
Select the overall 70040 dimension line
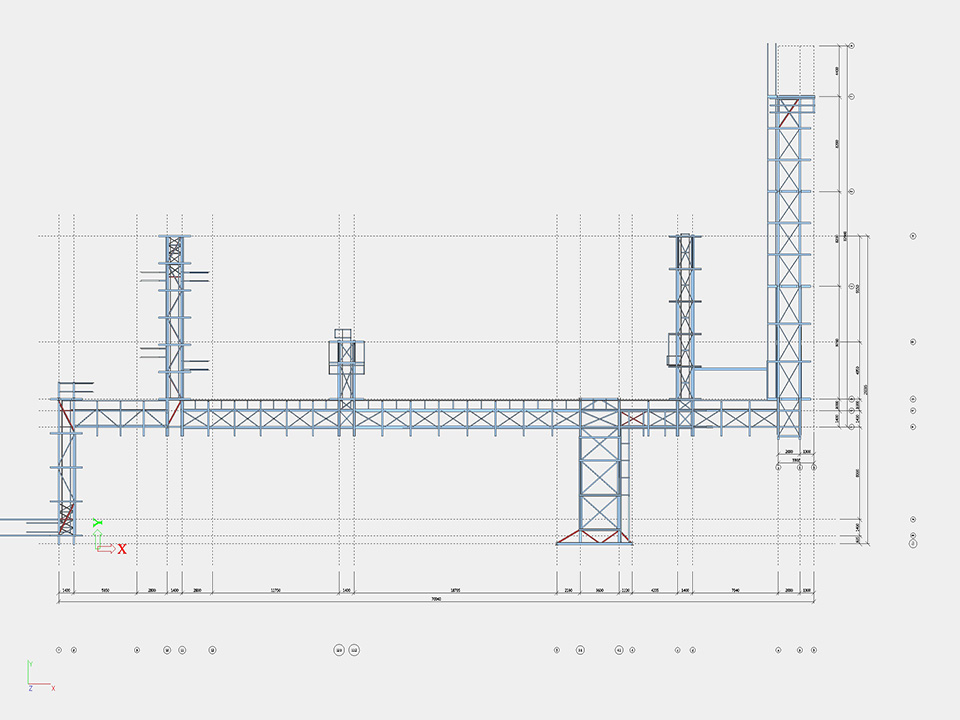tap(436, 599)
